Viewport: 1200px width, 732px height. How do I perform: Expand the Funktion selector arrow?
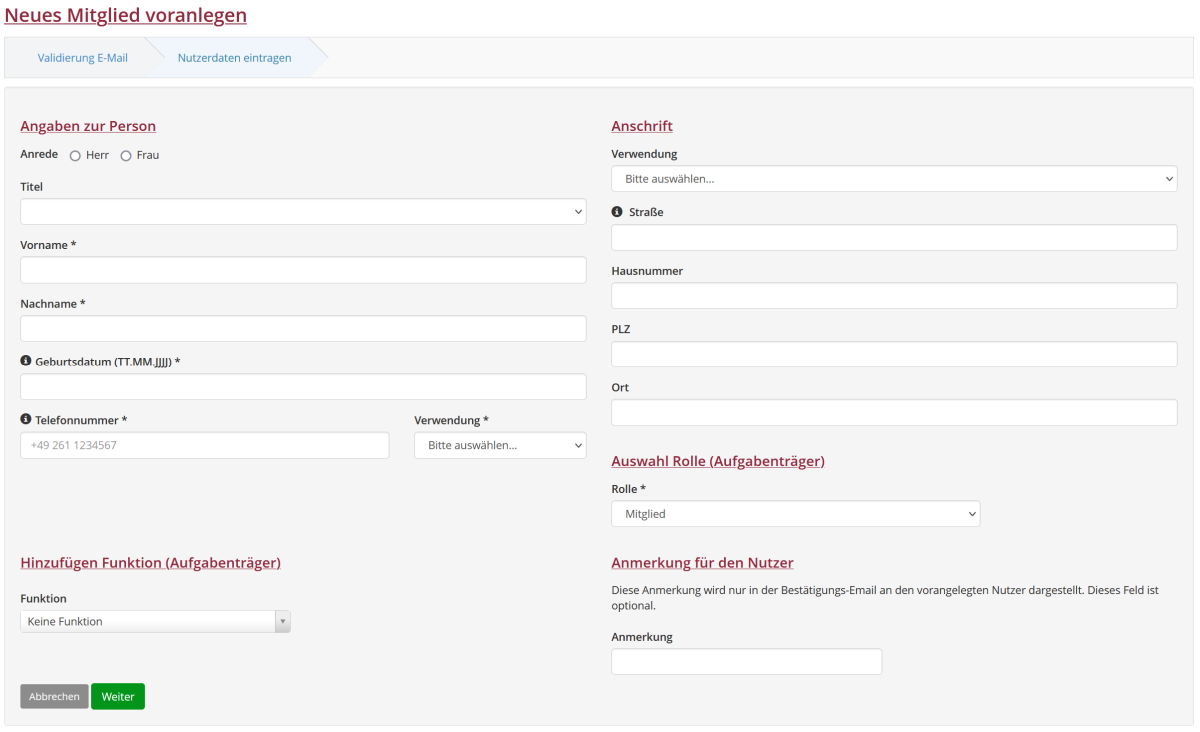point(283,622)
